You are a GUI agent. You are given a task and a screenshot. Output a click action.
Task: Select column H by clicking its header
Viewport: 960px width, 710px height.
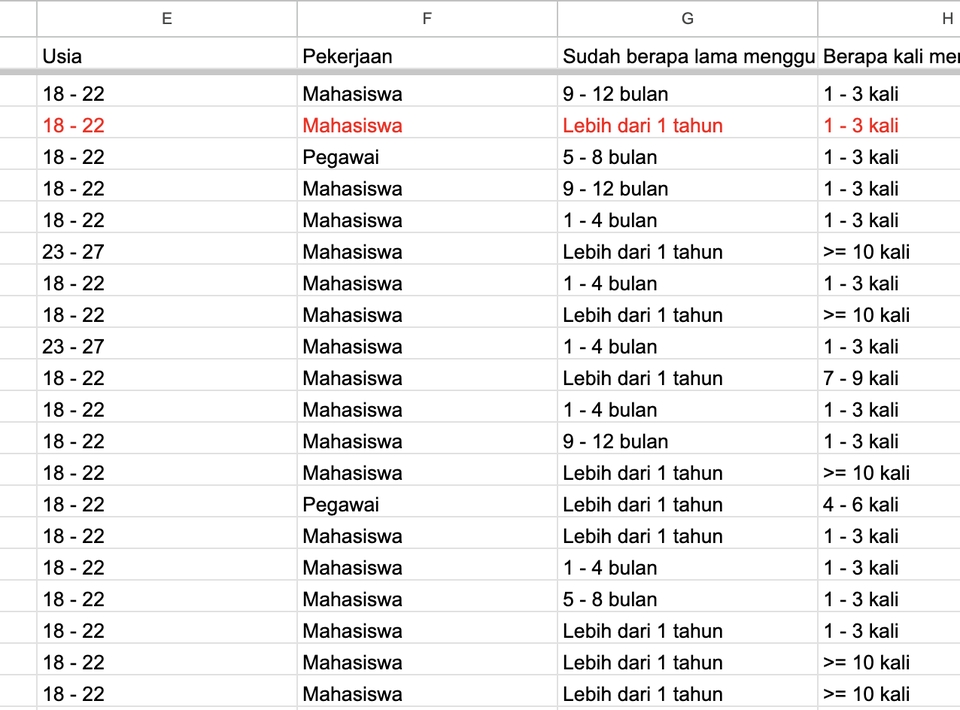946,18
